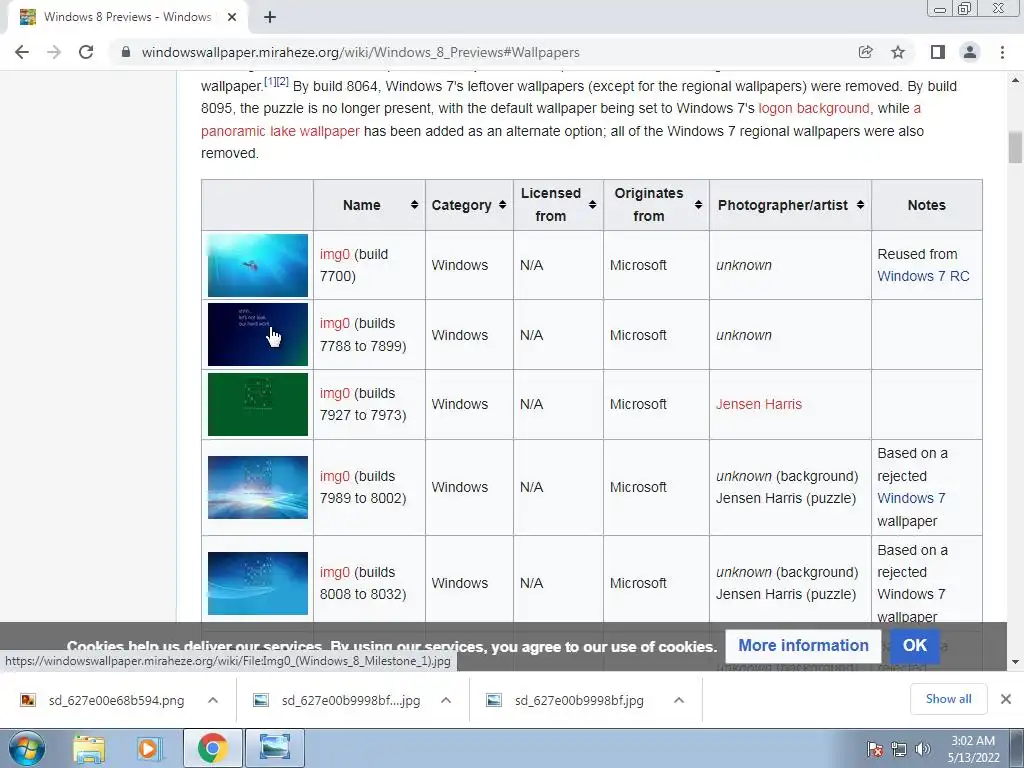Close the downloads bar
The width and height of the screenshot is (1024, 768).
click(1006, 699)
